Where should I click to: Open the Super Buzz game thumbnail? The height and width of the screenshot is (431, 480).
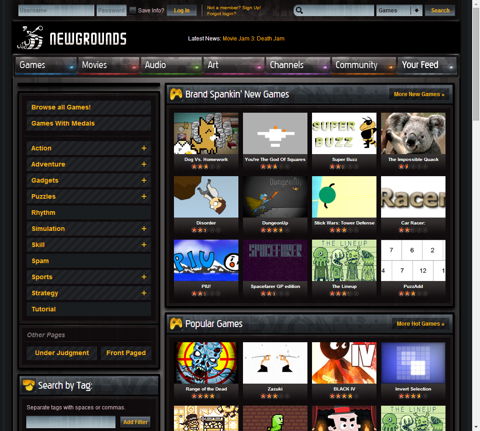pos(344,133)
